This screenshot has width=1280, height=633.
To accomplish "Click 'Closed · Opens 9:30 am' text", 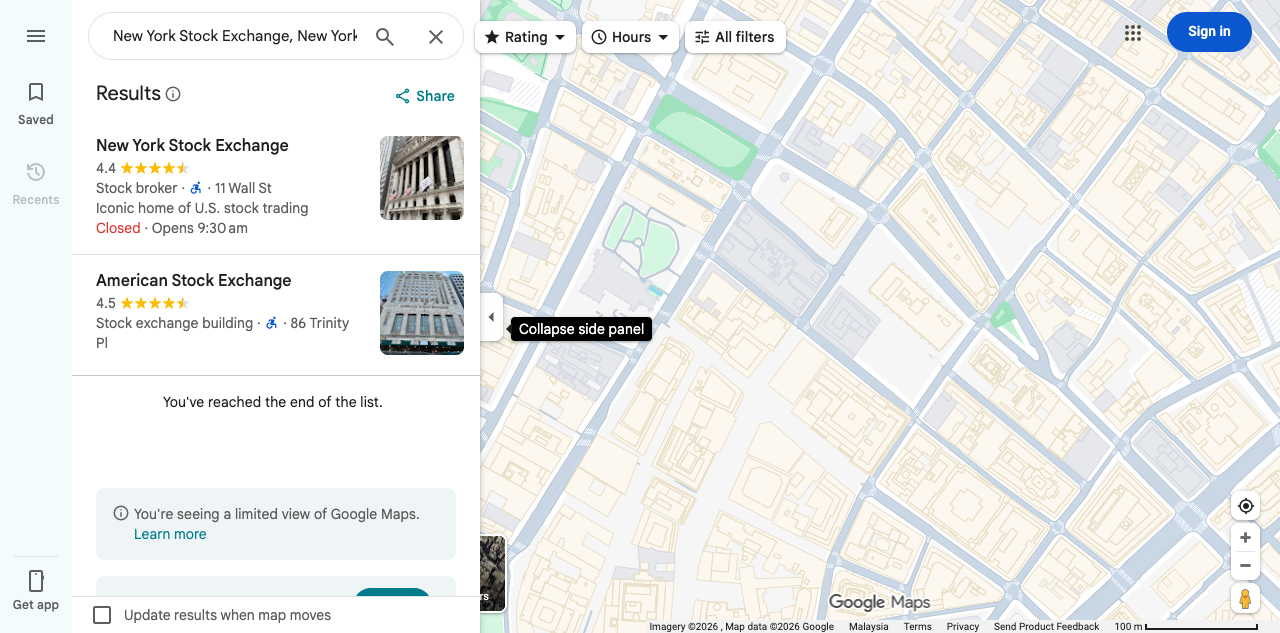I will [x=172, y=228].
